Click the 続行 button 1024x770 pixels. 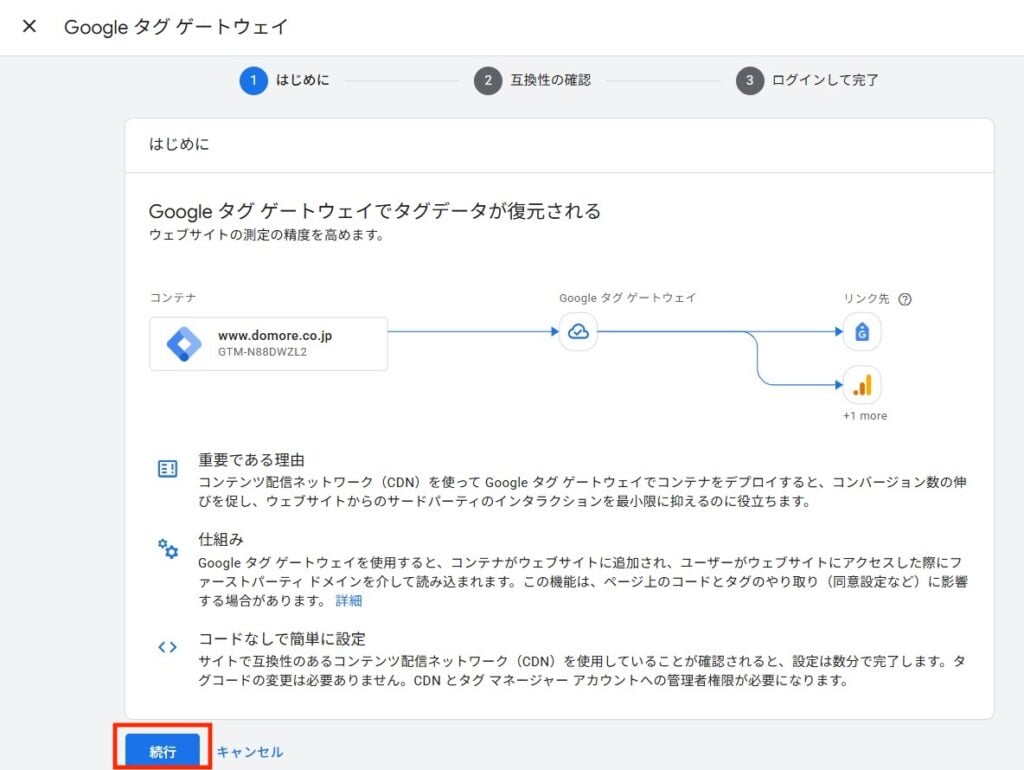163,751
